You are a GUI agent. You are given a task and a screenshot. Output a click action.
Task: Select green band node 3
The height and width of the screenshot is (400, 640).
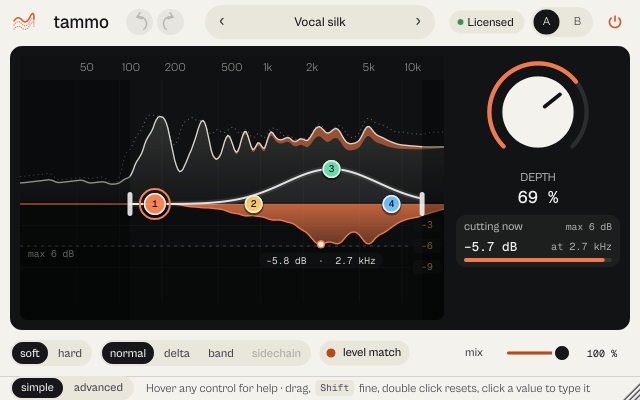point(331,169)
